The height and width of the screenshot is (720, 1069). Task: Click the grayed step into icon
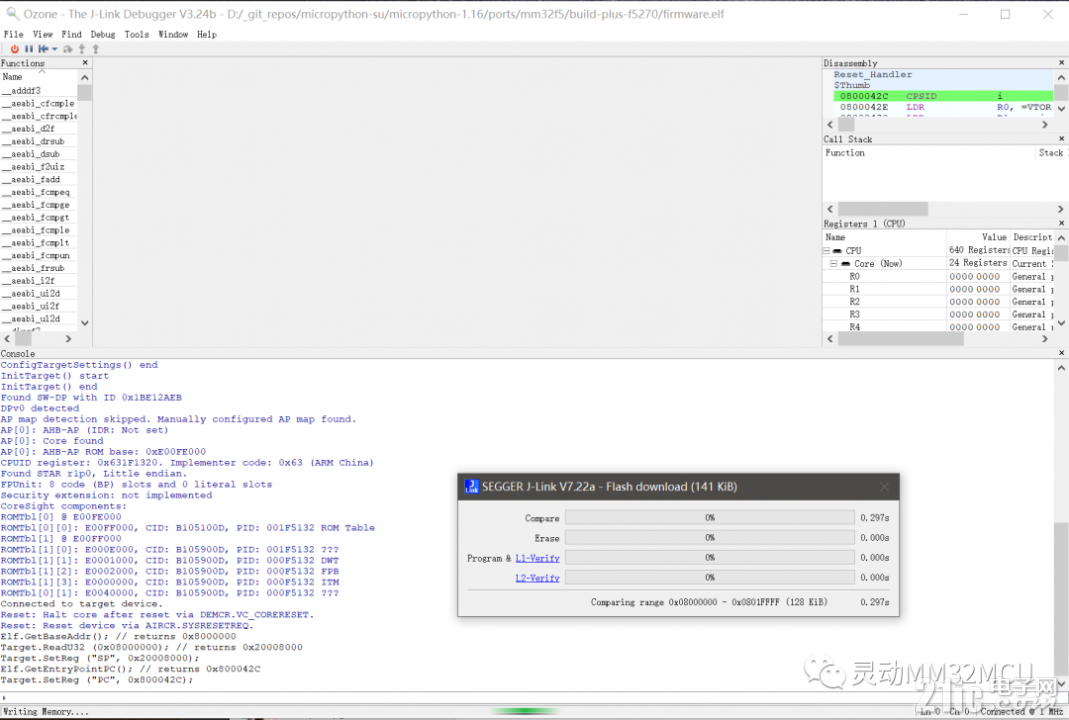82,49
